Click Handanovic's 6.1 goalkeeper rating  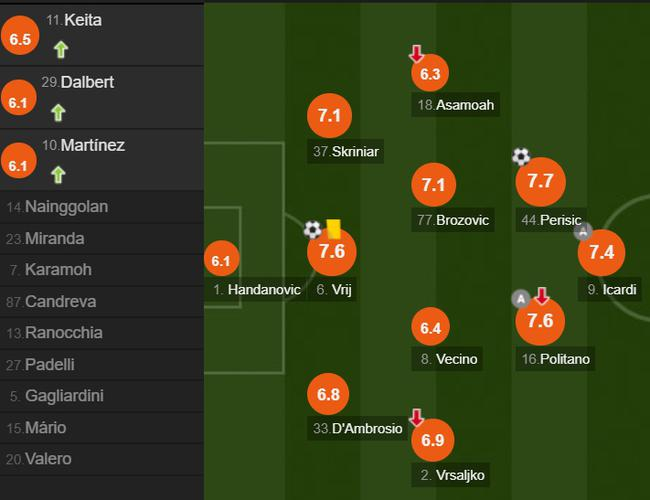point(221,261)
